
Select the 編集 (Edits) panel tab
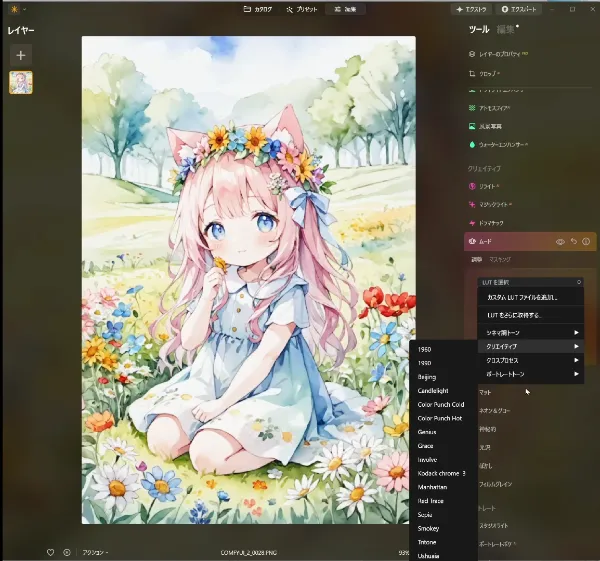point(505,29)
